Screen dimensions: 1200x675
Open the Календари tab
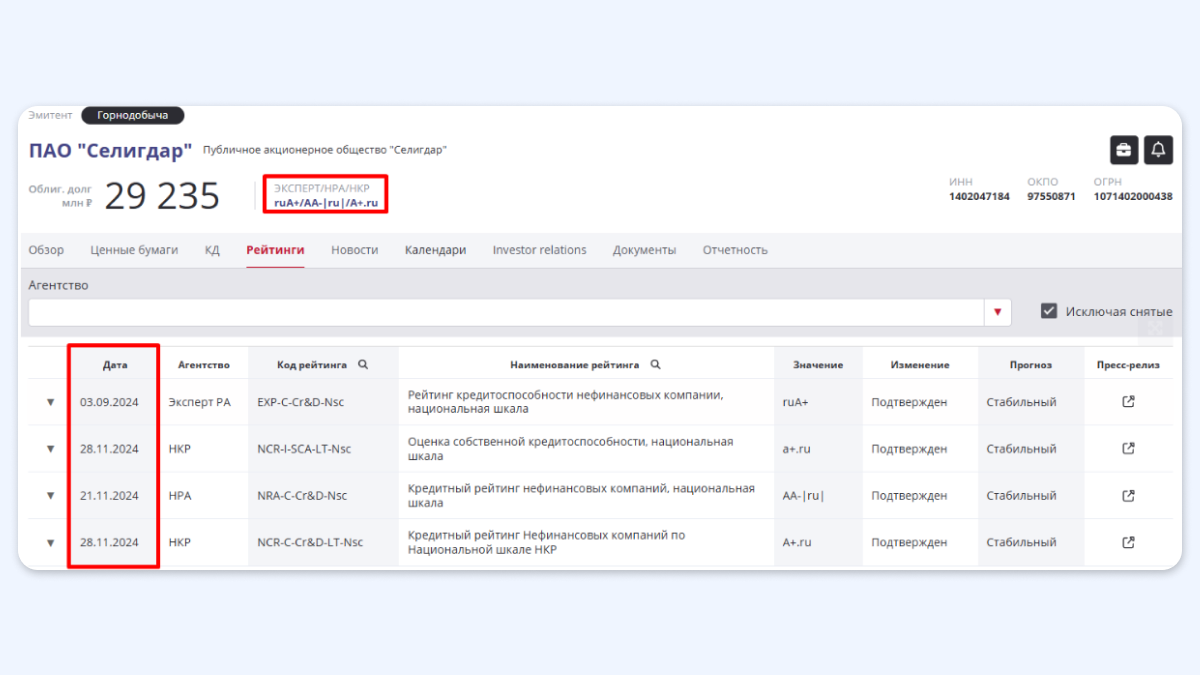click(435, 250)
